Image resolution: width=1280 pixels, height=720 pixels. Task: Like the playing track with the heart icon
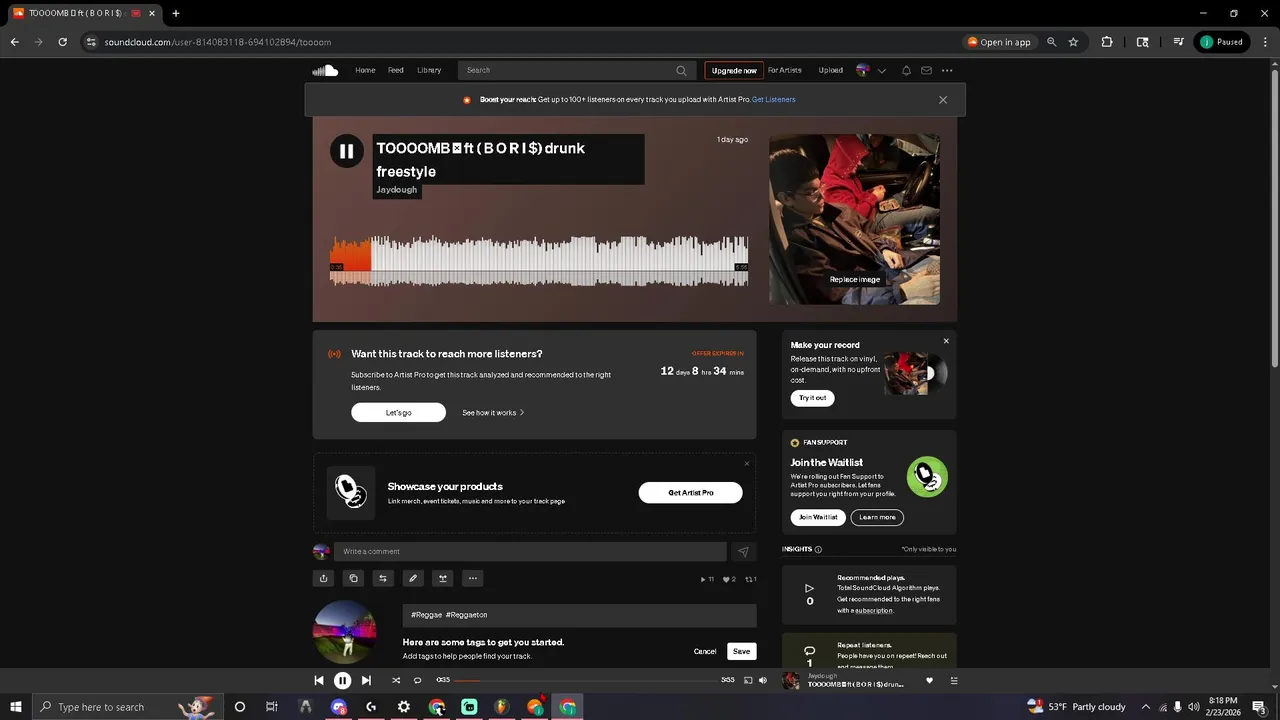click(x=929, y=681)
